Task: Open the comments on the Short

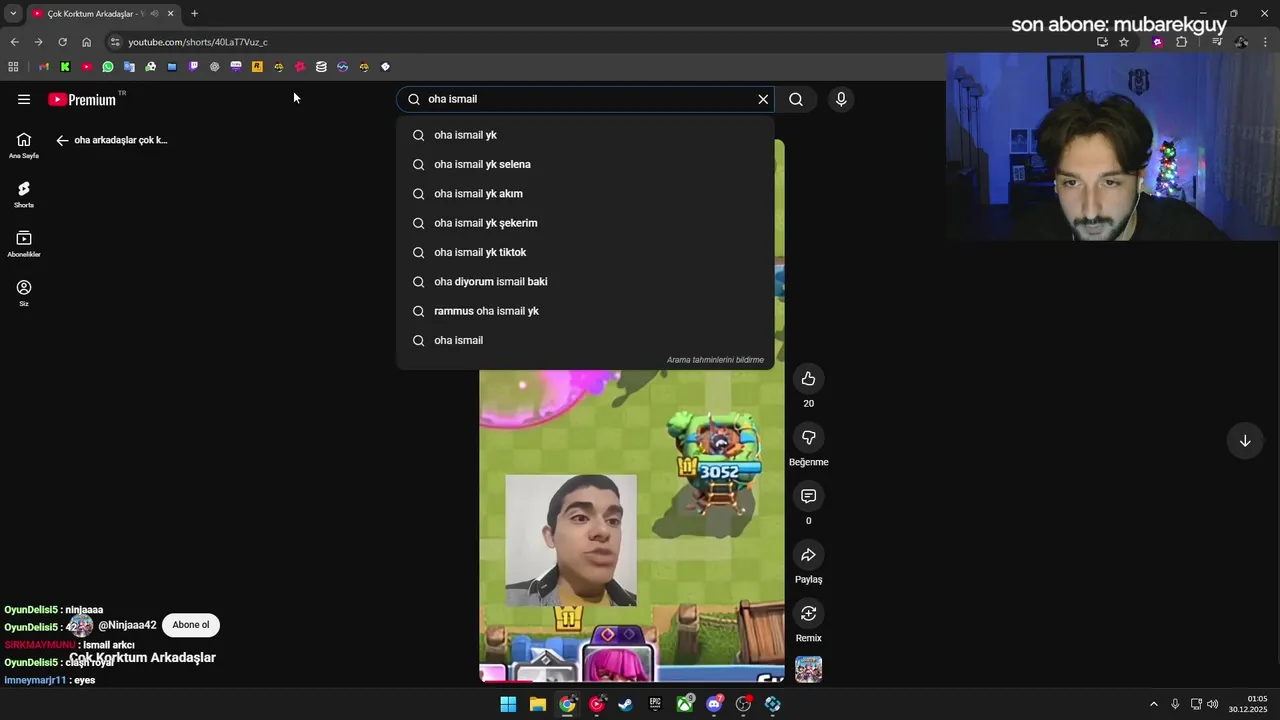Action: 808,496
